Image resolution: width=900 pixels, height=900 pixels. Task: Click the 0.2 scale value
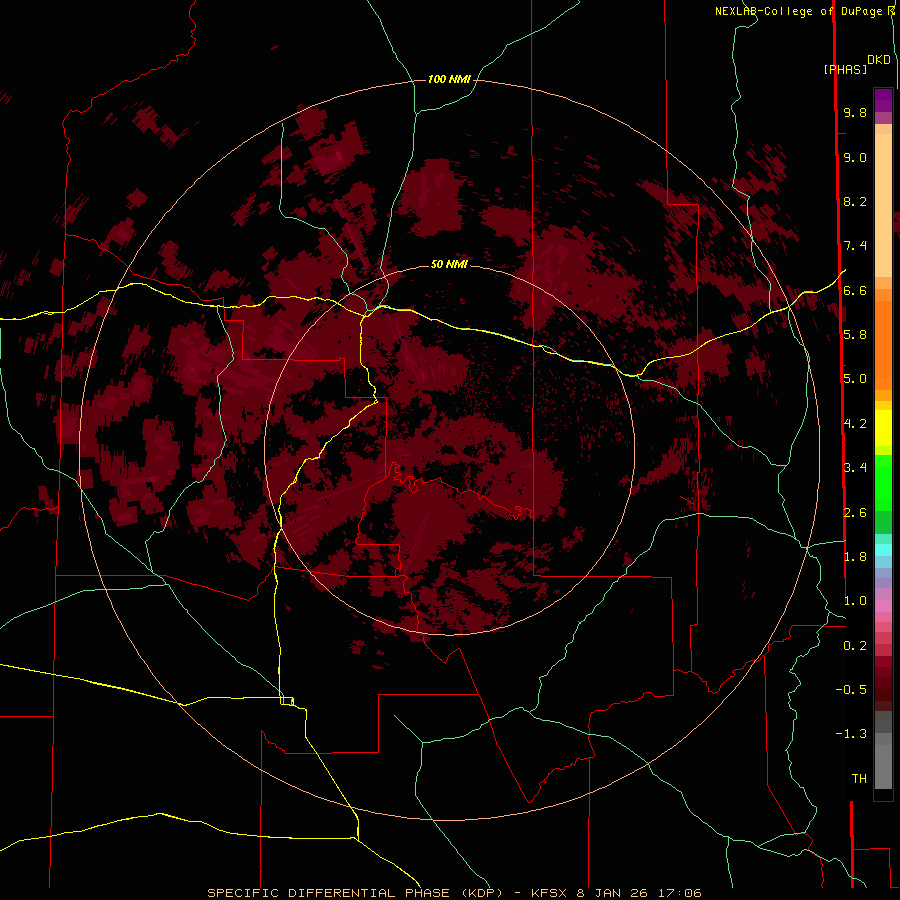(x=855, y=646)
